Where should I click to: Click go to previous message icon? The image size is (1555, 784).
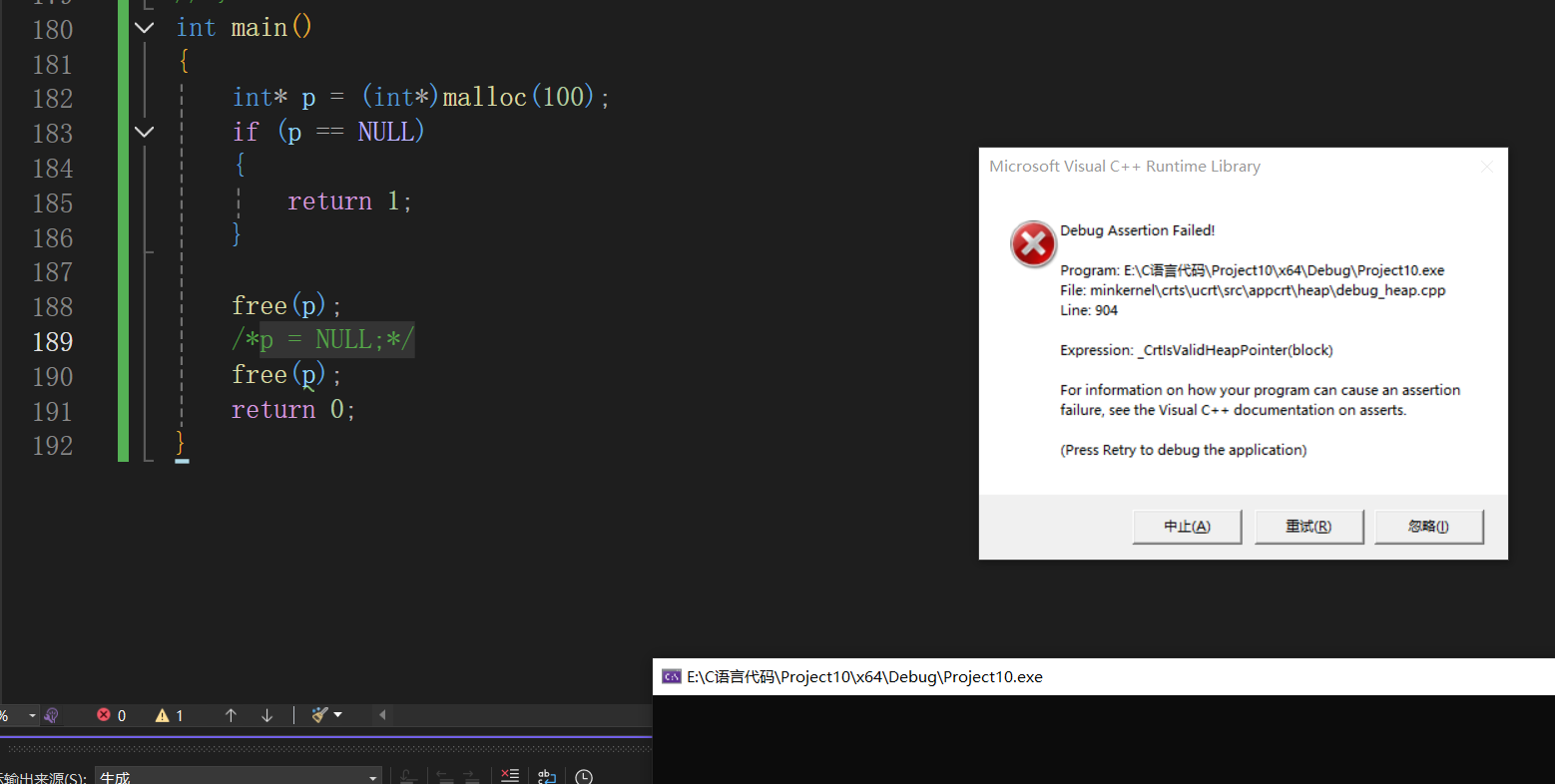tap(444, 776)
